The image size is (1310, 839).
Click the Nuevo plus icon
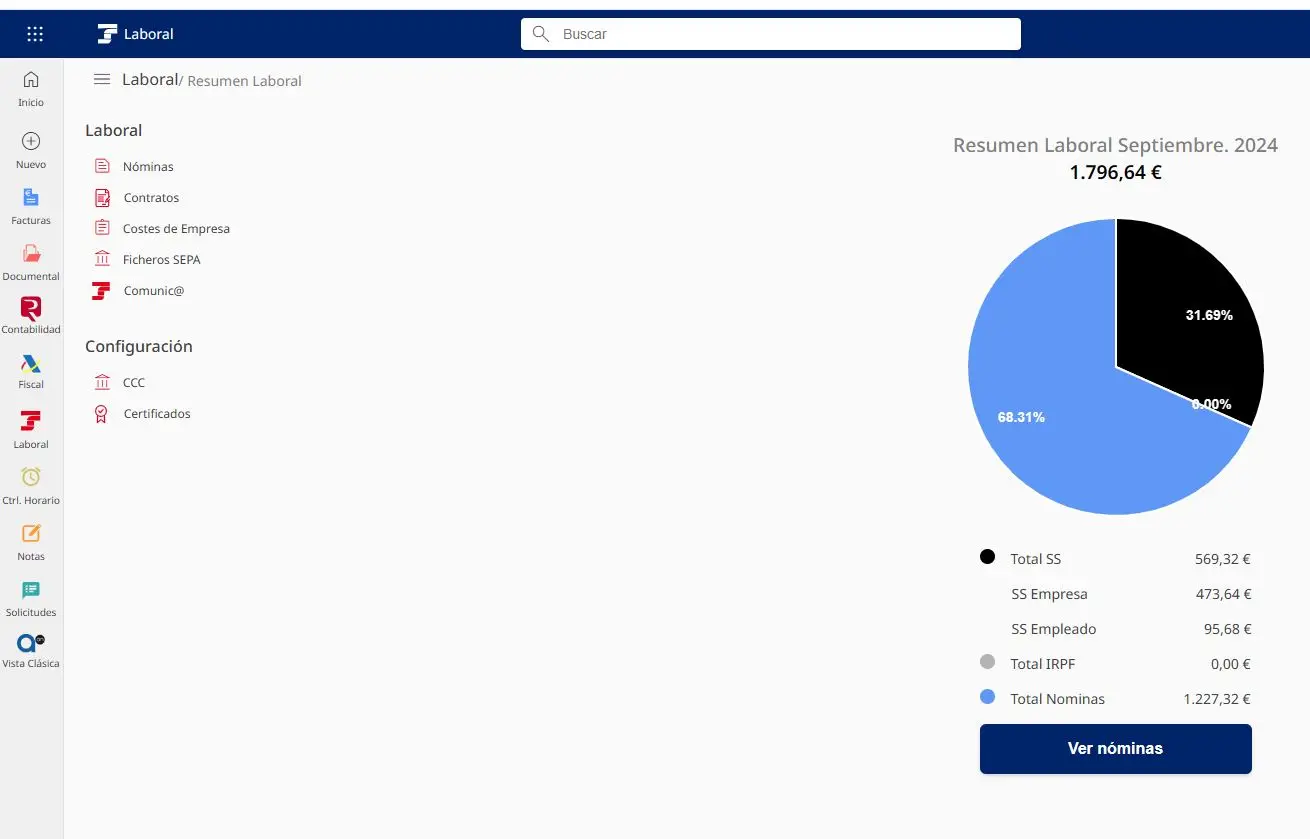31,141
